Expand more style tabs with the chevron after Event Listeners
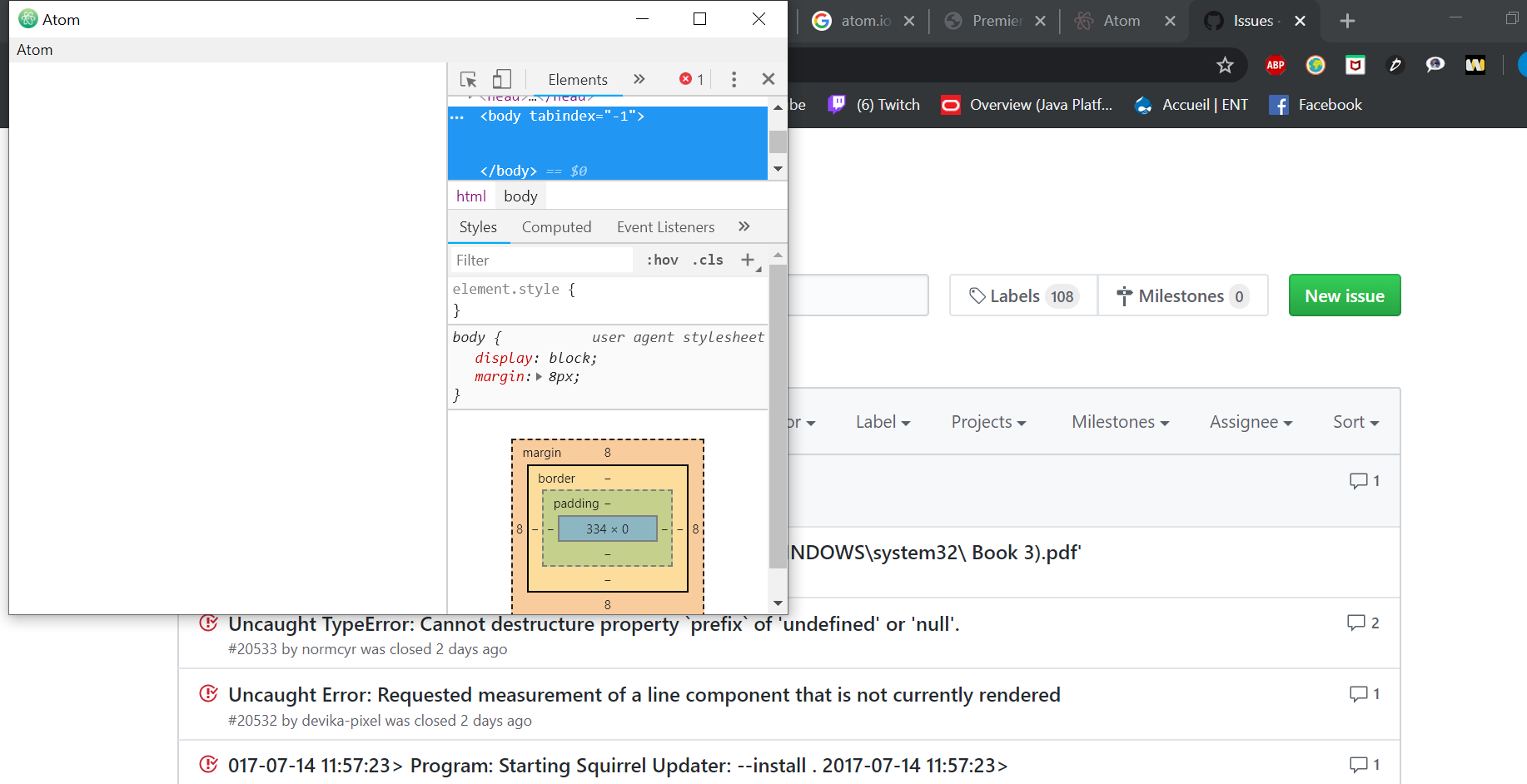1527x784 pixels. [744, 226]
